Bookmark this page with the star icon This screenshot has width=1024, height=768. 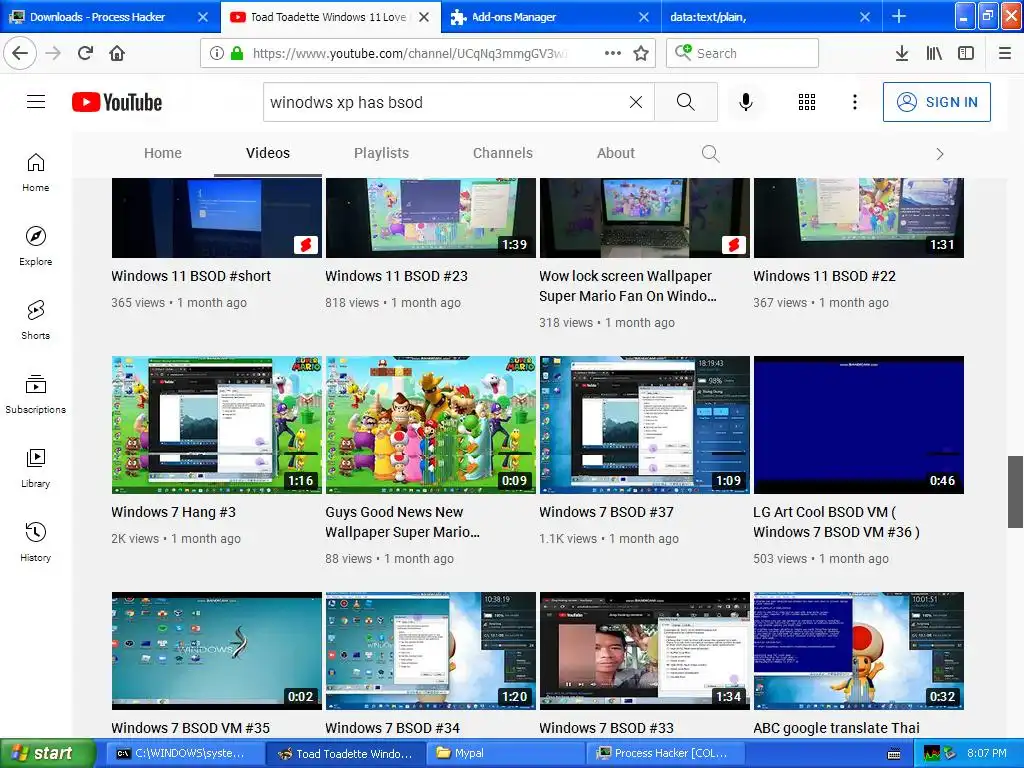pyautogui.click(x=641, y=53)
